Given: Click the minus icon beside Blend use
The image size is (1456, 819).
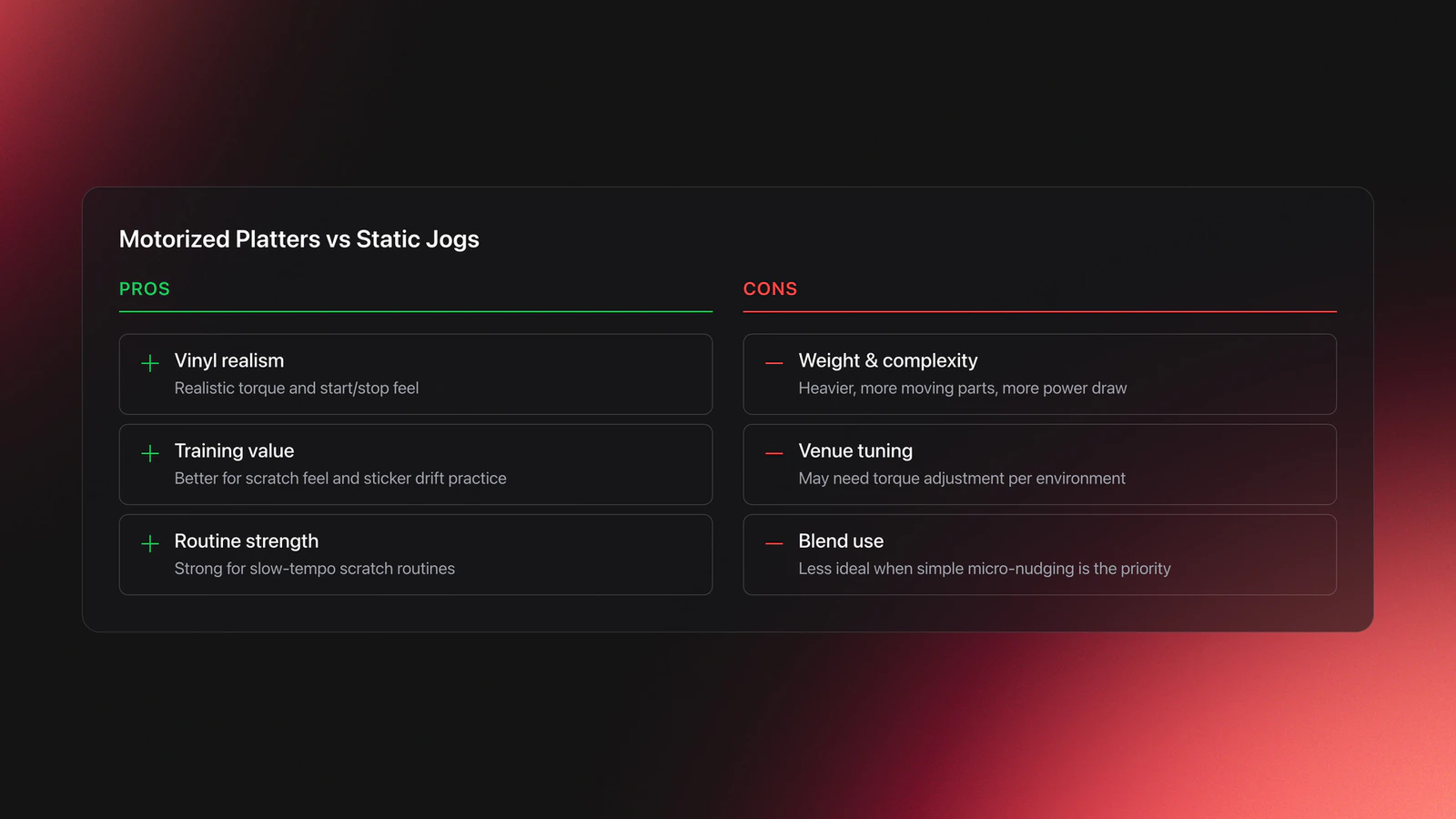Looking at the screenshot, I should (774, 543).
